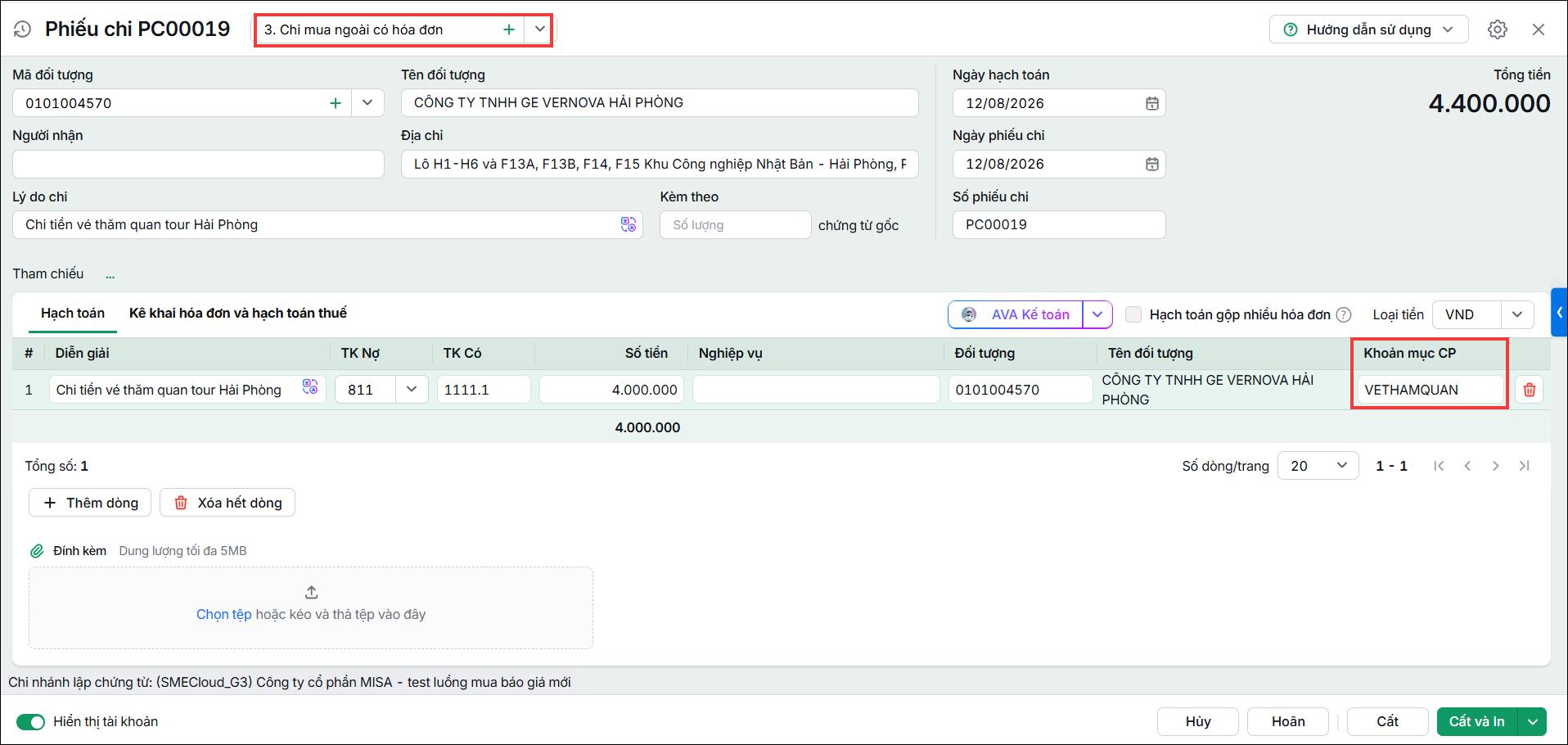The height and width of the screenshot is (745, 1568).
Task: Click the Người nhận input field
Action: 198,164
